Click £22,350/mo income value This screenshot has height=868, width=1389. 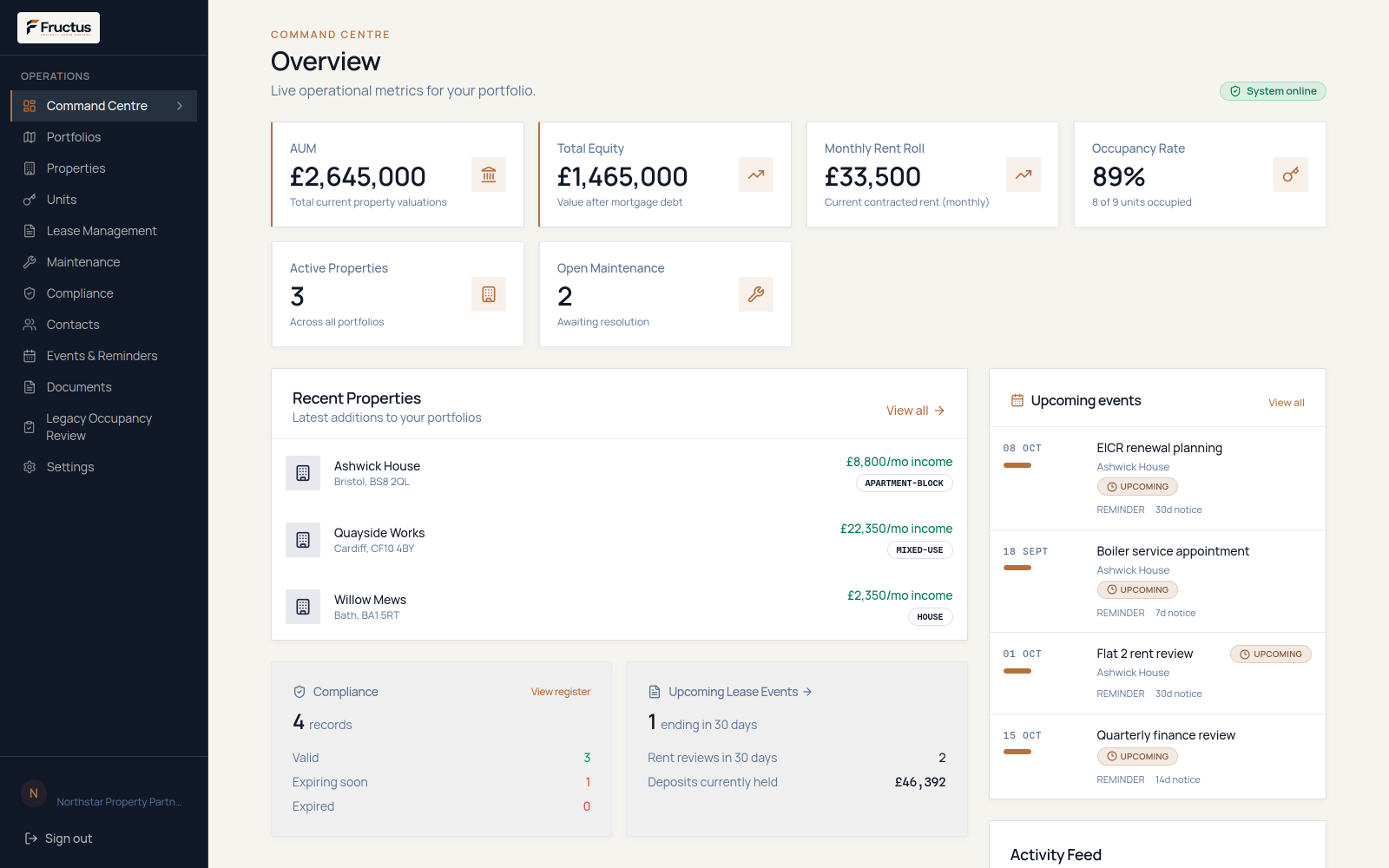click(896, 529)
